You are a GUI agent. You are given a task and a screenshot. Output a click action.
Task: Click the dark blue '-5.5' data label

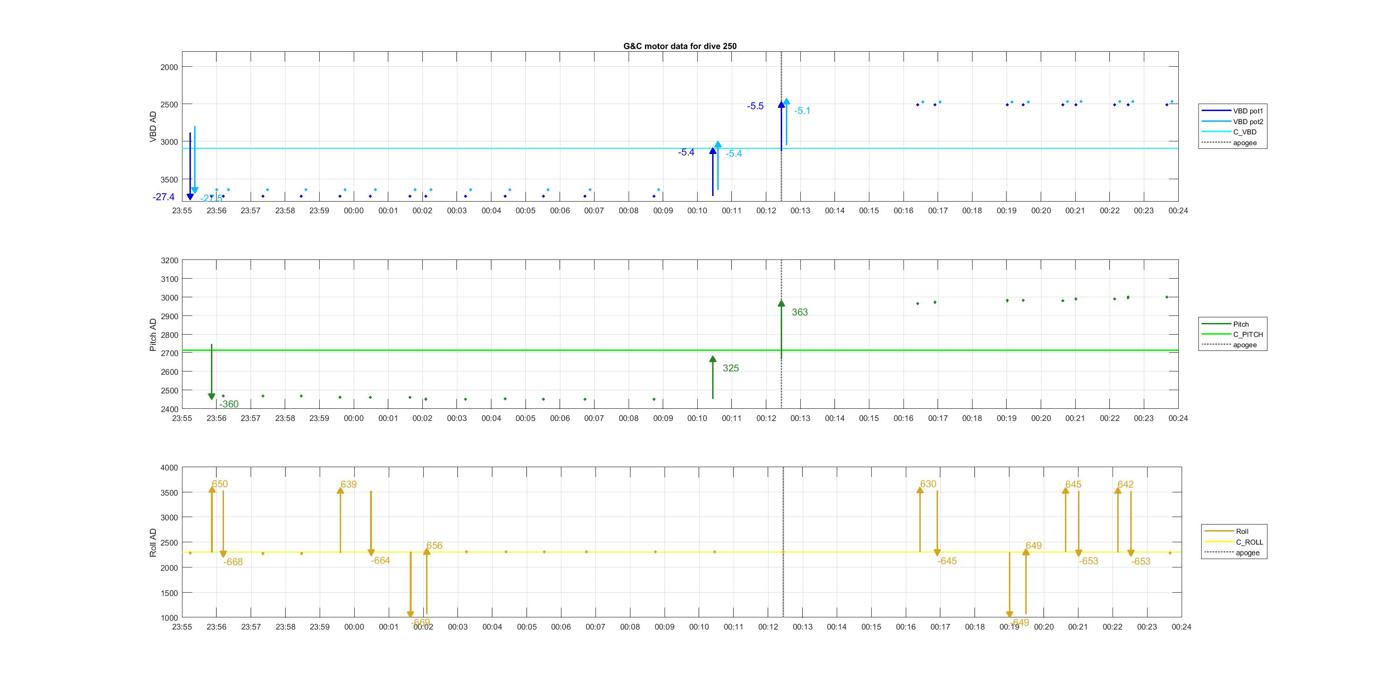[755, 106]
